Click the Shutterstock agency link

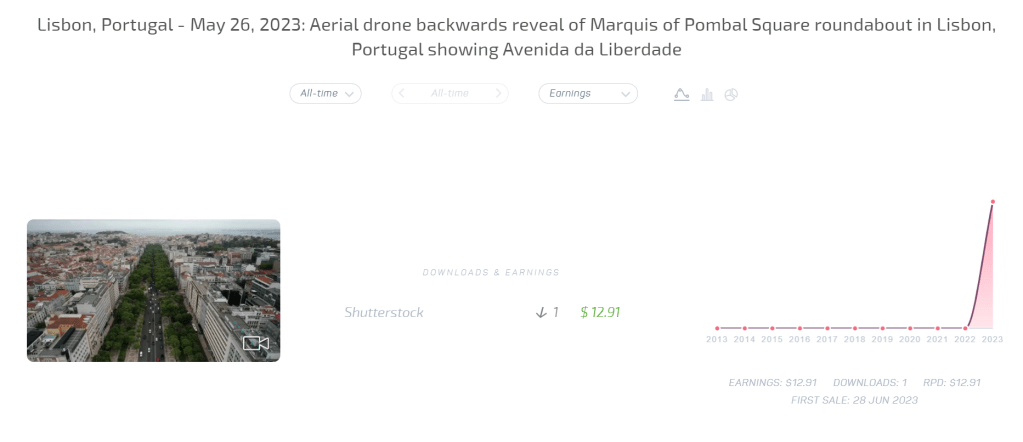[384, 312]
